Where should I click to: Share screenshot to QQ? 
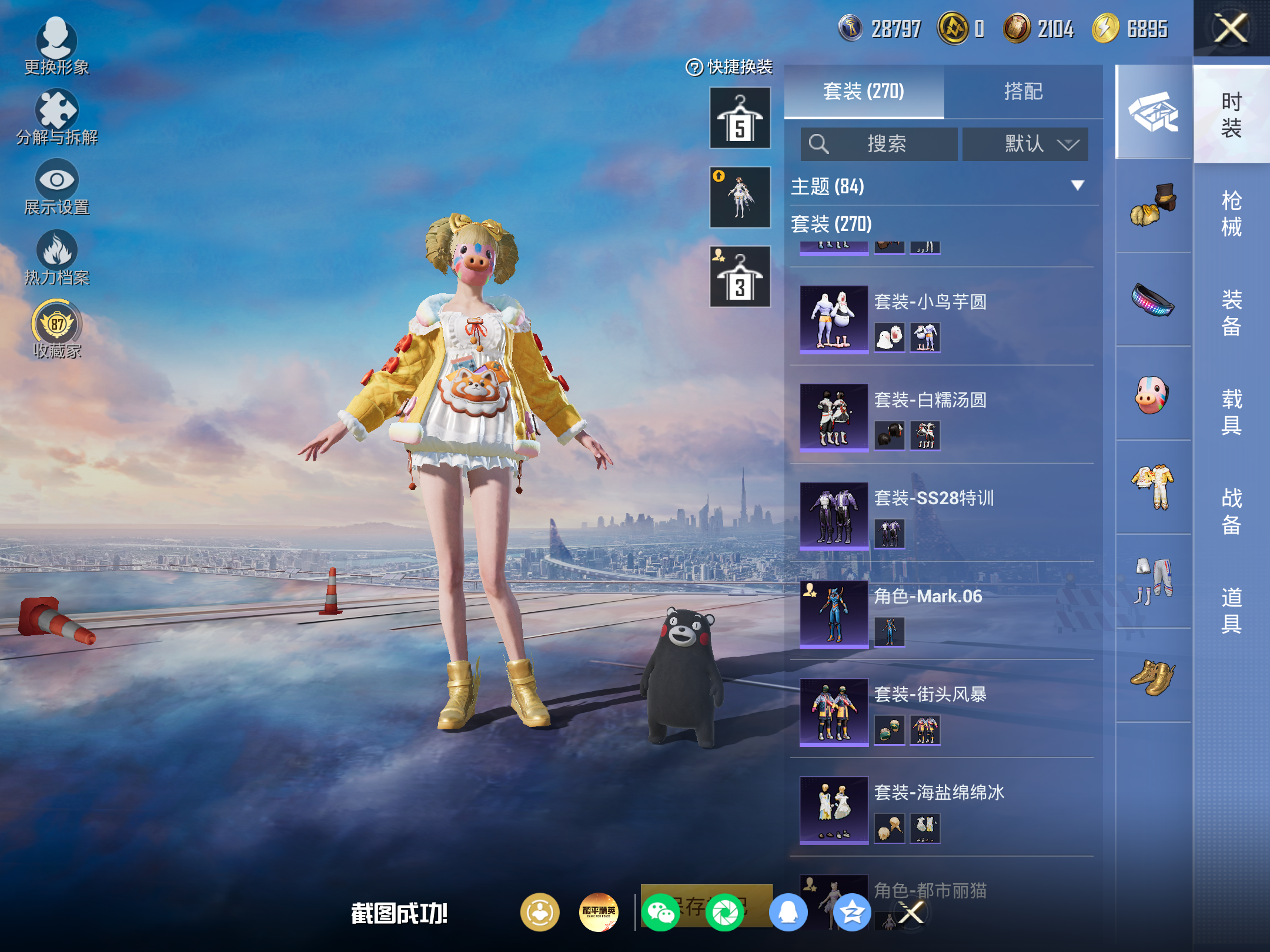pyautogui.click(x=788, y=912)
